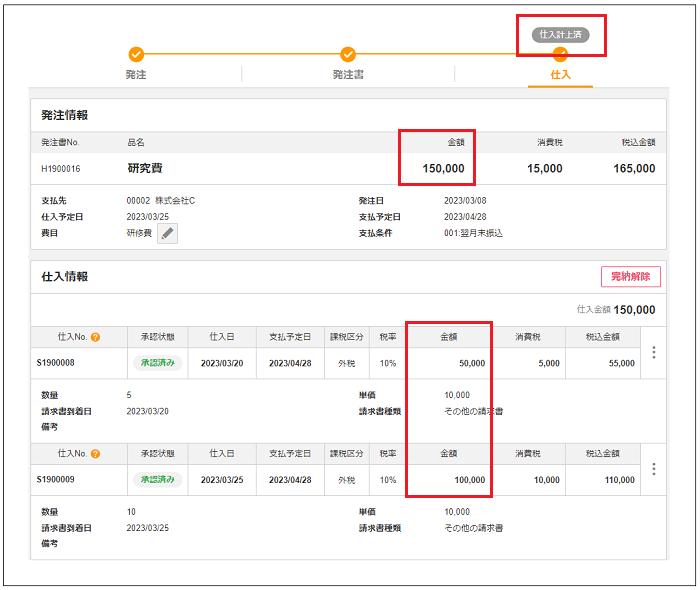The width and height of the screenshot is (700, 590).
Task: Switch to the 発注 tab
Action: [x=136, y=75]
